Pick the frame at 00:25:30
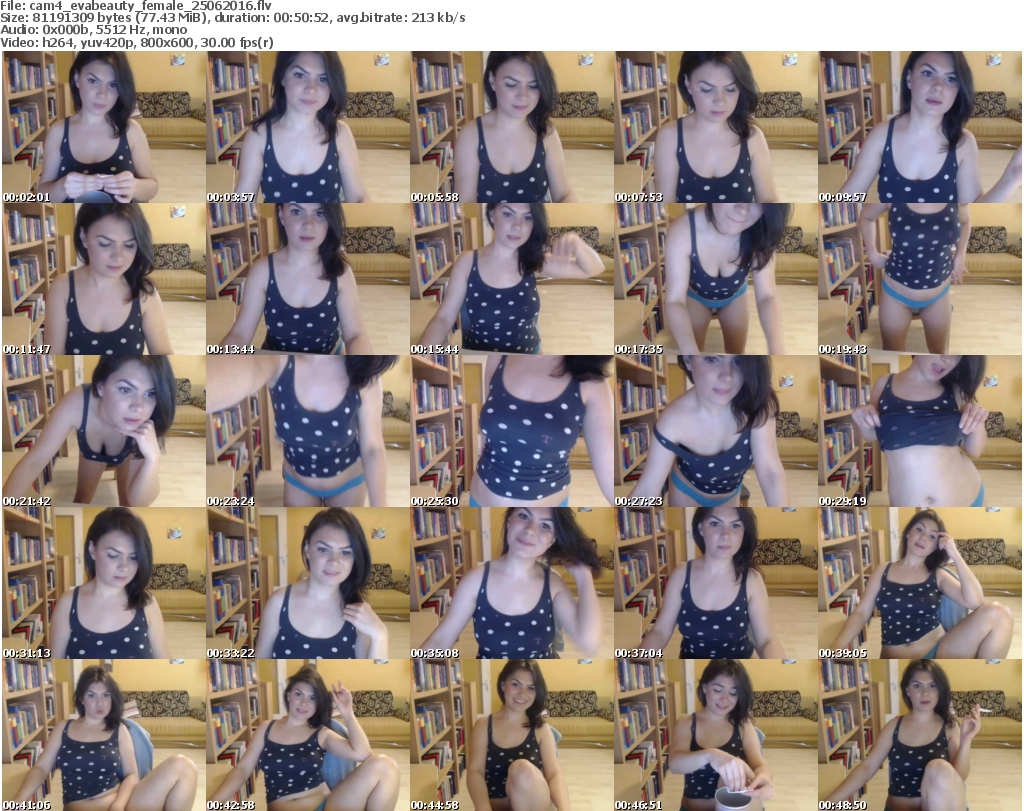The height and width of the screenshot is (811, 1024). [512, 431]
